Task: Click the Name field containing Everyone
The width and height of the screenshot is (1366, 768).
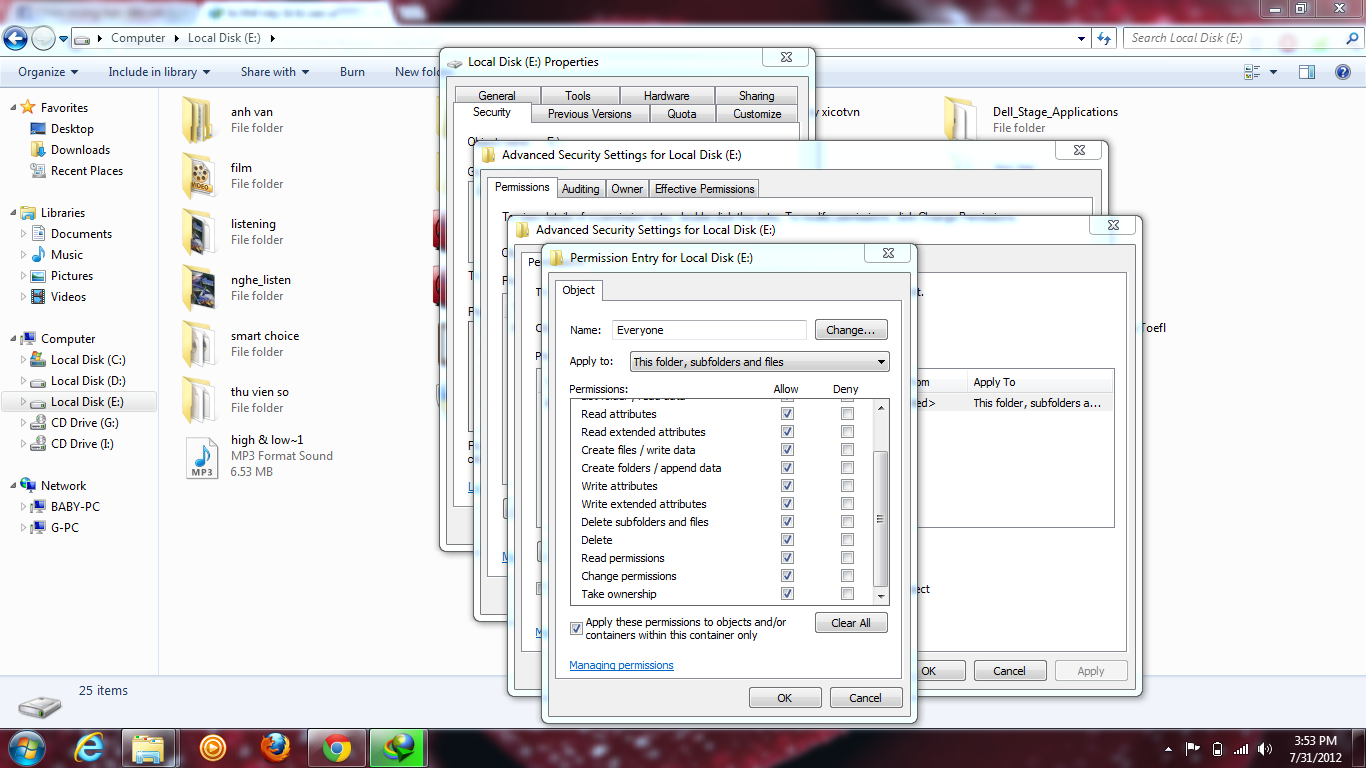Action: (x=709, y=330)
